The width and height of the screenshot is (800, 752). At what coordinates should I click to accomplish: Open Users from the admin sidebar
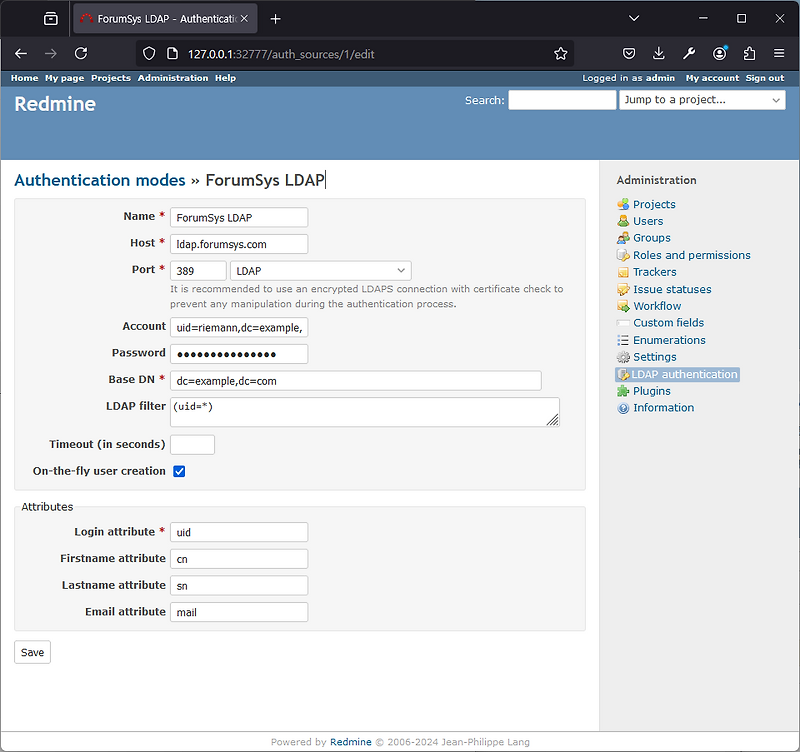622,221
